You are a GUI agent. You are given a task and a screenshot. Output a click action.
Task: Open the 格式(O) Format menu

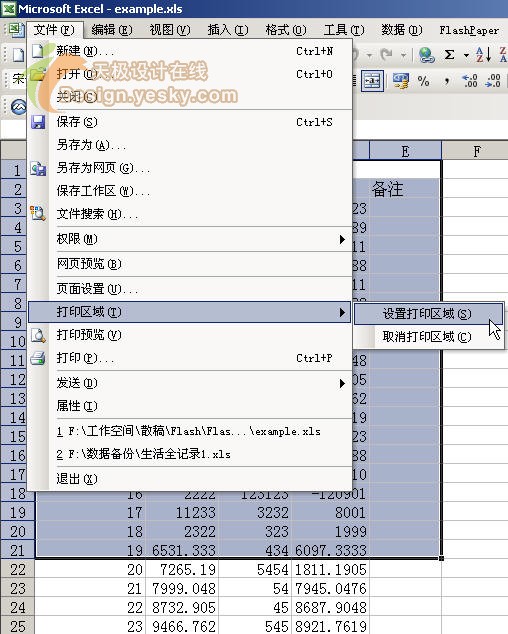click(x=286, y=30)
